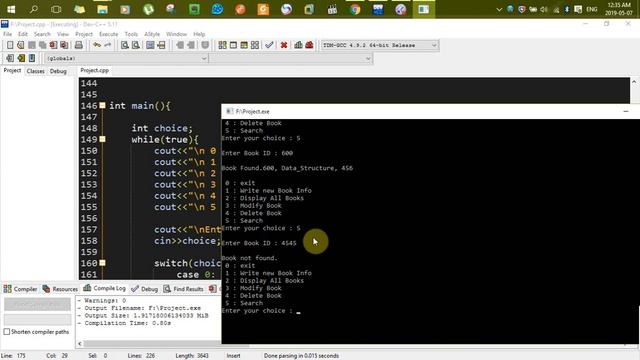Image resolution: width=640 pixels, height=360 pixels.
Task: Click the Goto Bookmark icon
Action: (x=32, y=58)
